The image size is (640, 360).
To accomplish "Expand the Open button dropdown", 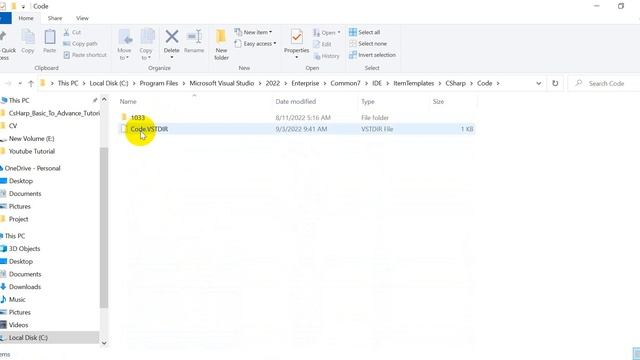I will coord(339,32).
